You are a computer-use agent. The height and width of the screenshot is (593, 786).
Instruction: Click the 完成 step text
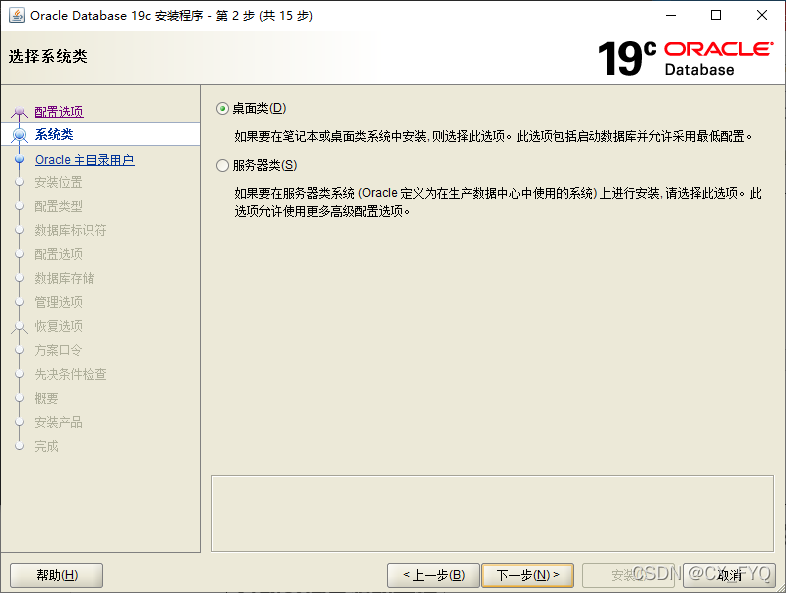46,446
